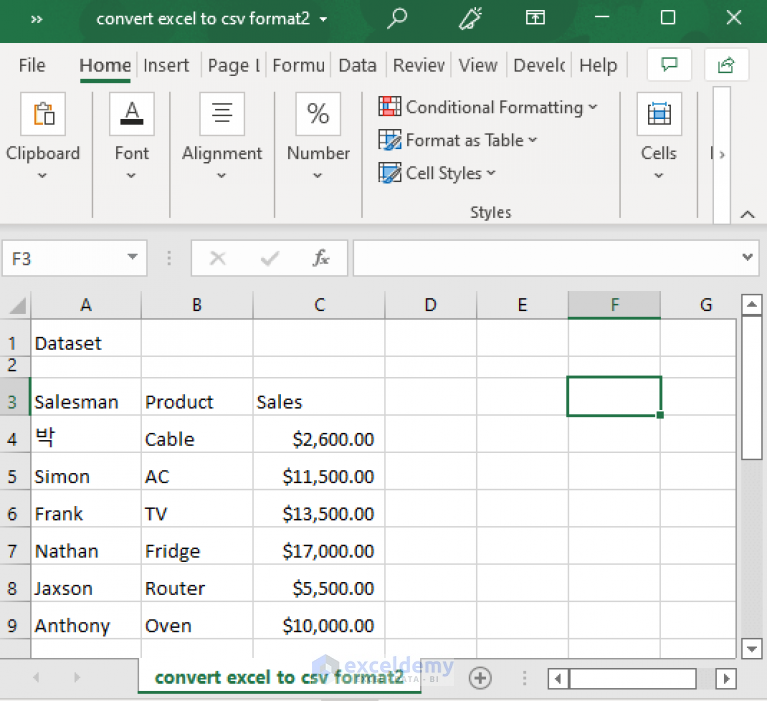Select the 'convert excel to csv format2' sheet tab

[x=279, y=678]
